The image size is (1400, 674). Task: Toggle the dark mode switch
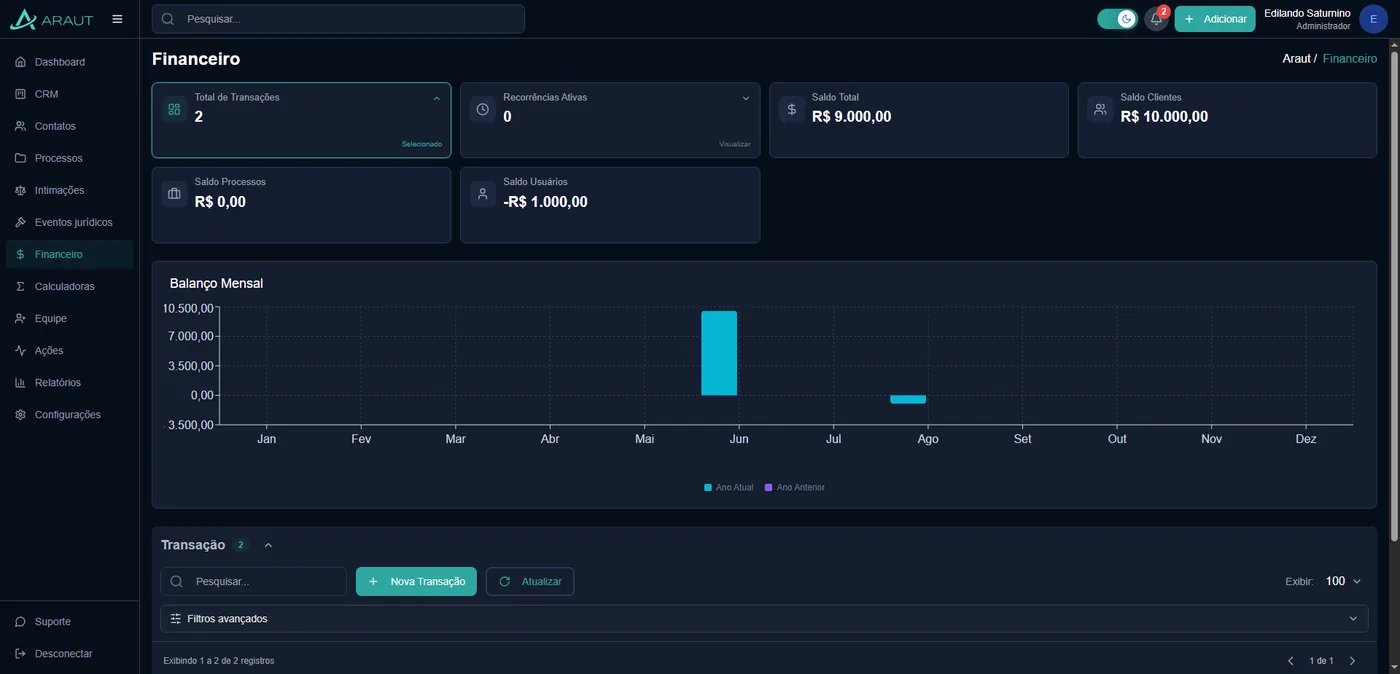[x=1117, y=19]
